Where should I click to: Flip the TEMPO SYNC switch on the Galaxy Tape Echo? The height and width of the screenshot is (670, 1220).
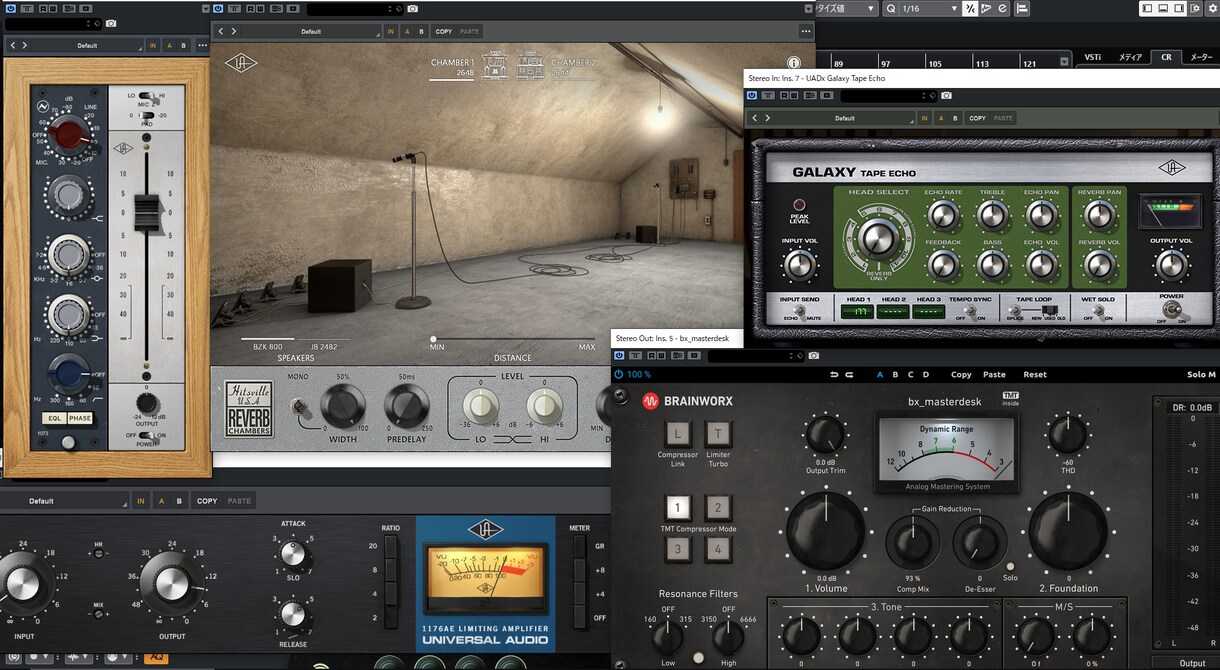point(969,311)
